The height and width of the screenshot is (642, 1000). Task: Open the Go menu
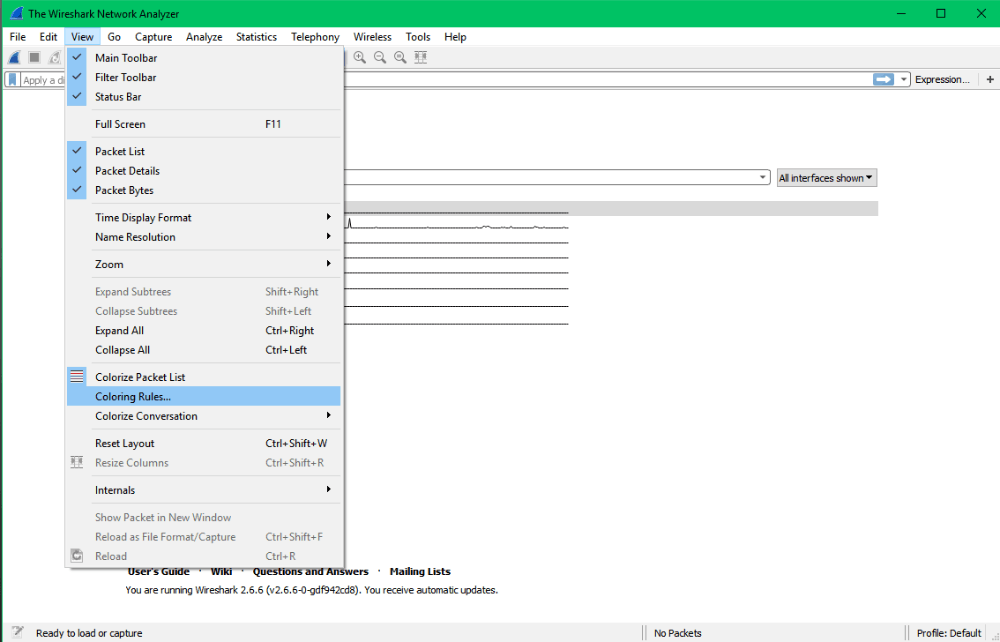point(114,37)
